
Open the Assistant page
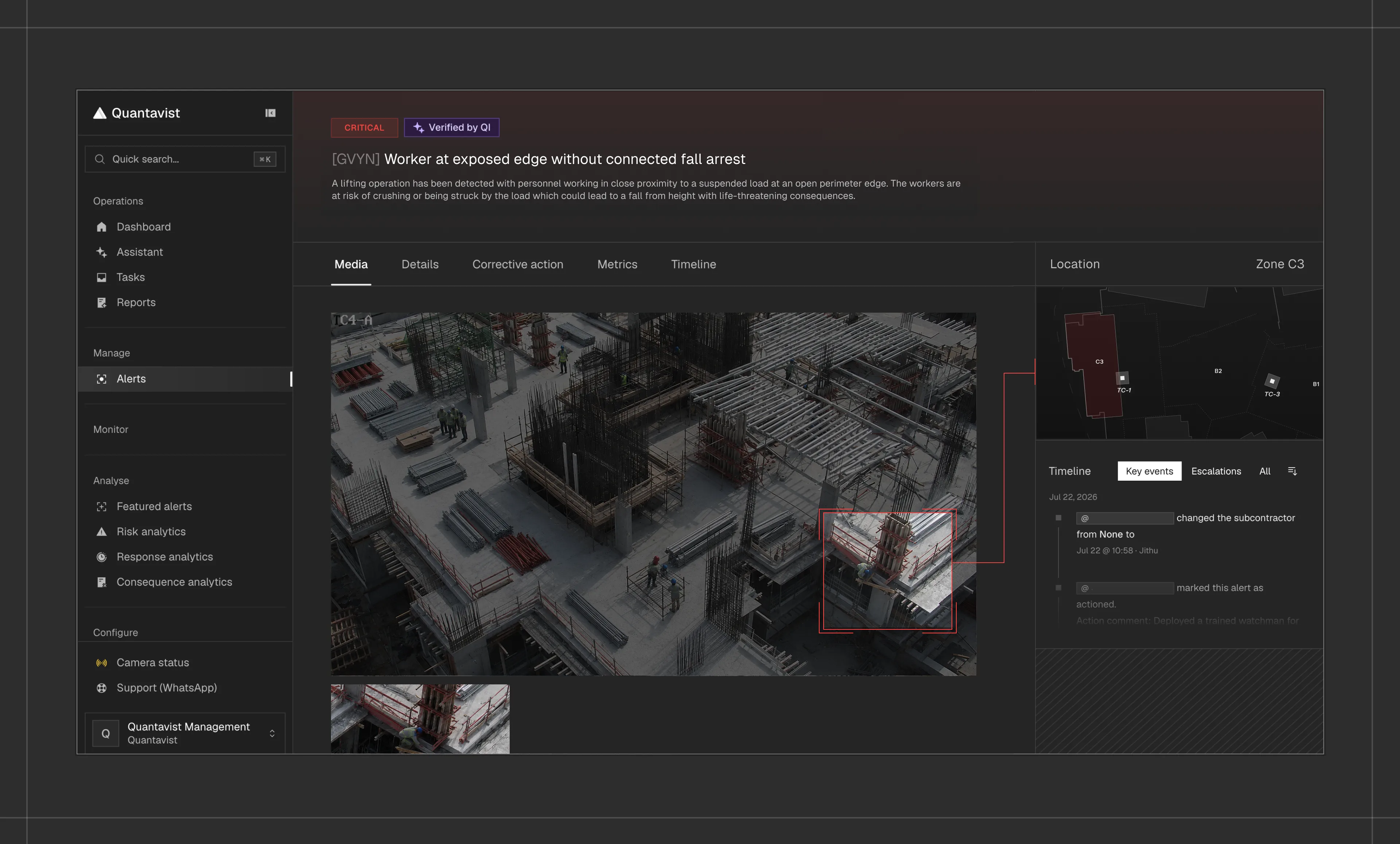click(140, 252)
